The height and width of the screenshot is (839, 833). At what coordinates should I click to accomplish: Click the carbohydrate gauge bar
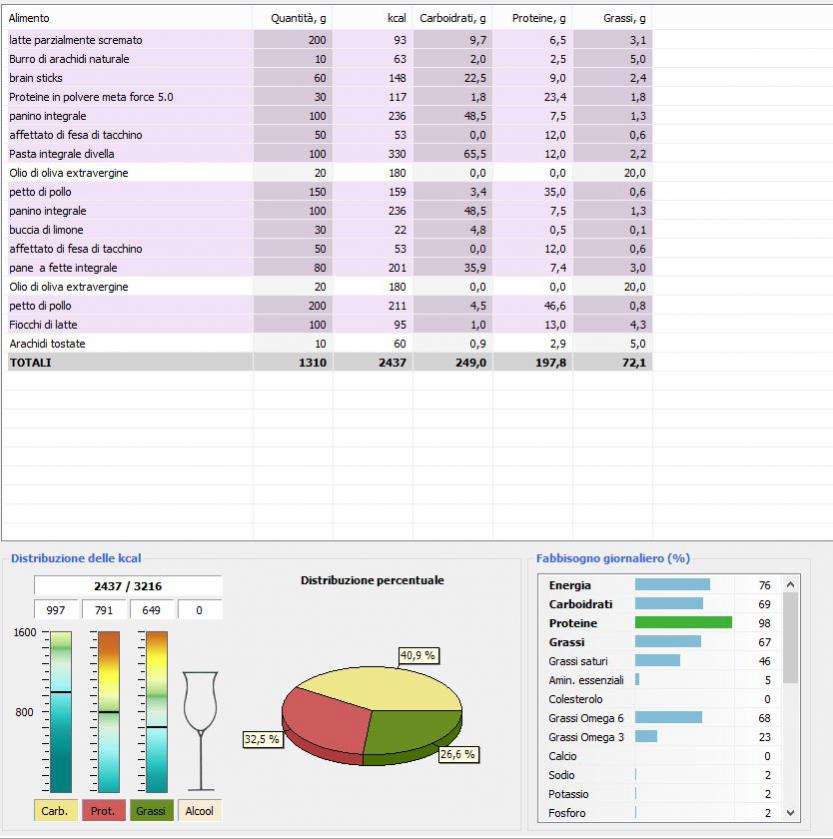coord(61,712)
